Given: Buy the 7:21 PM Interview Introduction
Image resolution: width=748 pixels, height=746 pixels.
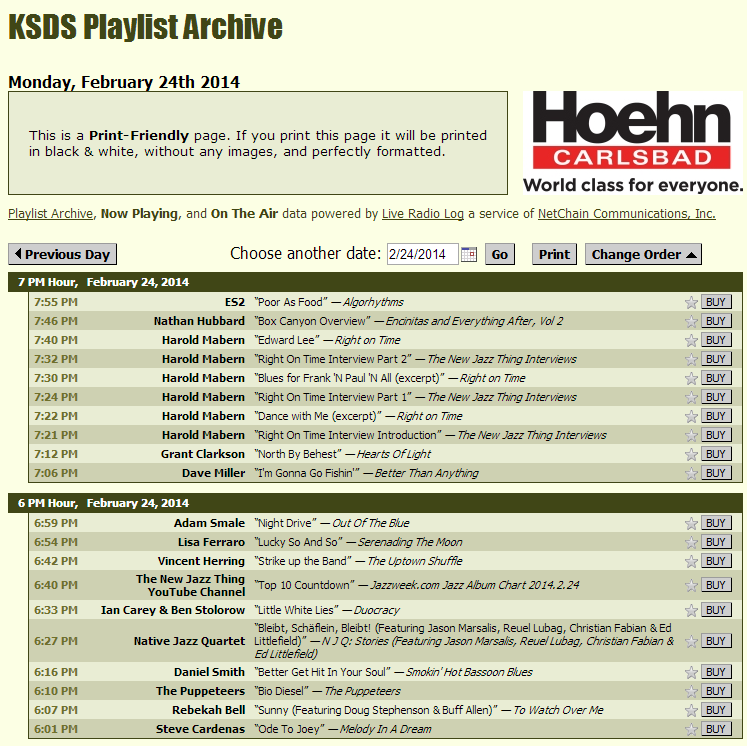Looking at the screenshot, I should point(716,435).
